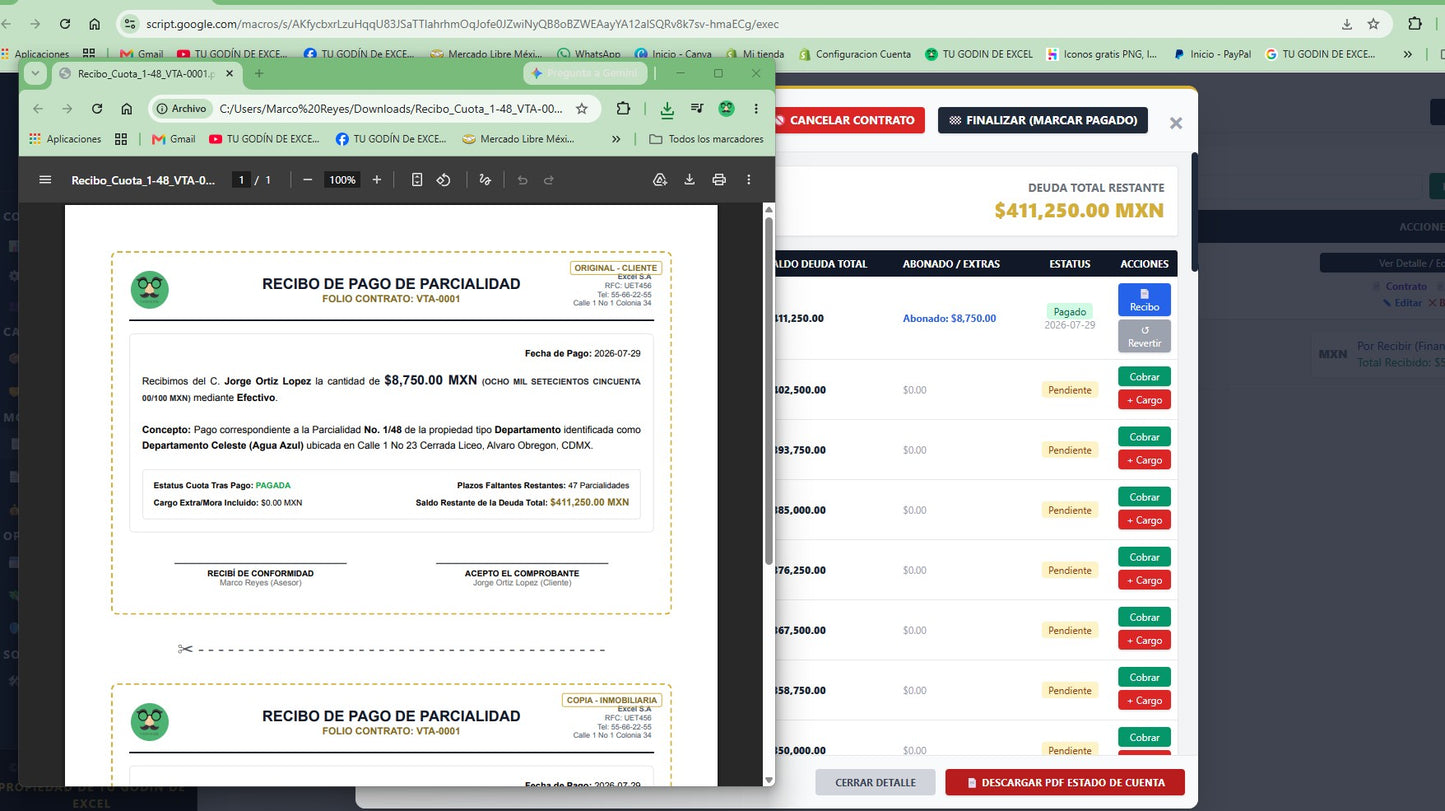The image size is (1445, 811).
Task: Reload the PDF window page
Action: coord(97,108)
